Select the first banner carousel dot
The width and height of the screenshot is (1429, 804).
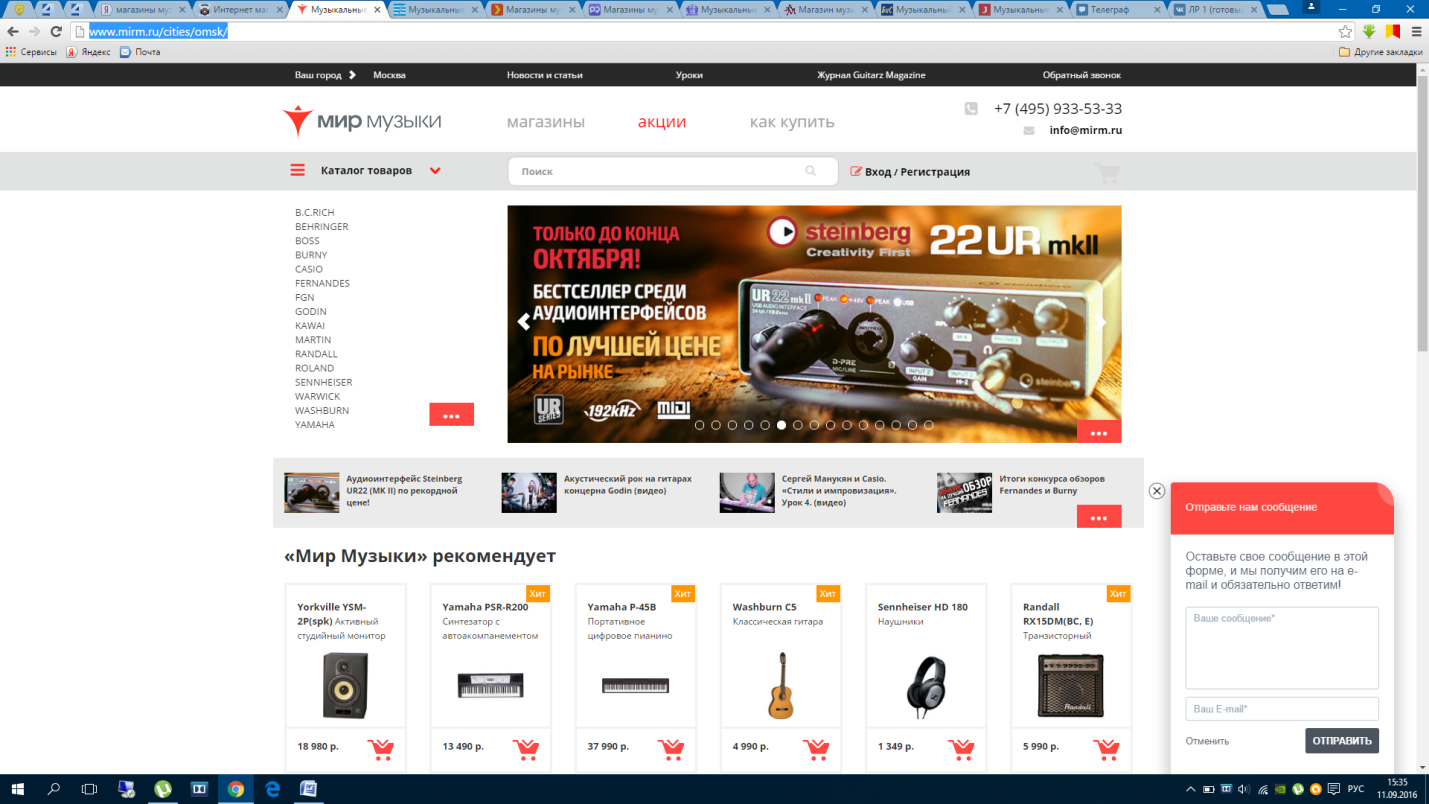point(700,425)
